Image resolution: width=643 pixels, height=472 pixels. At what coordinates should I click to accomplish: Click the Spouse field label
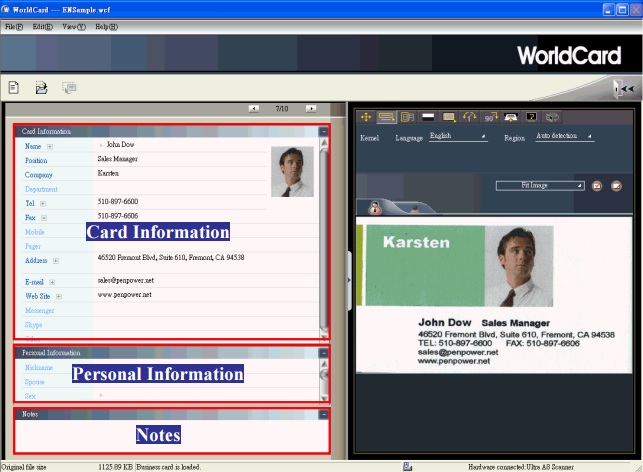[34, 382]
